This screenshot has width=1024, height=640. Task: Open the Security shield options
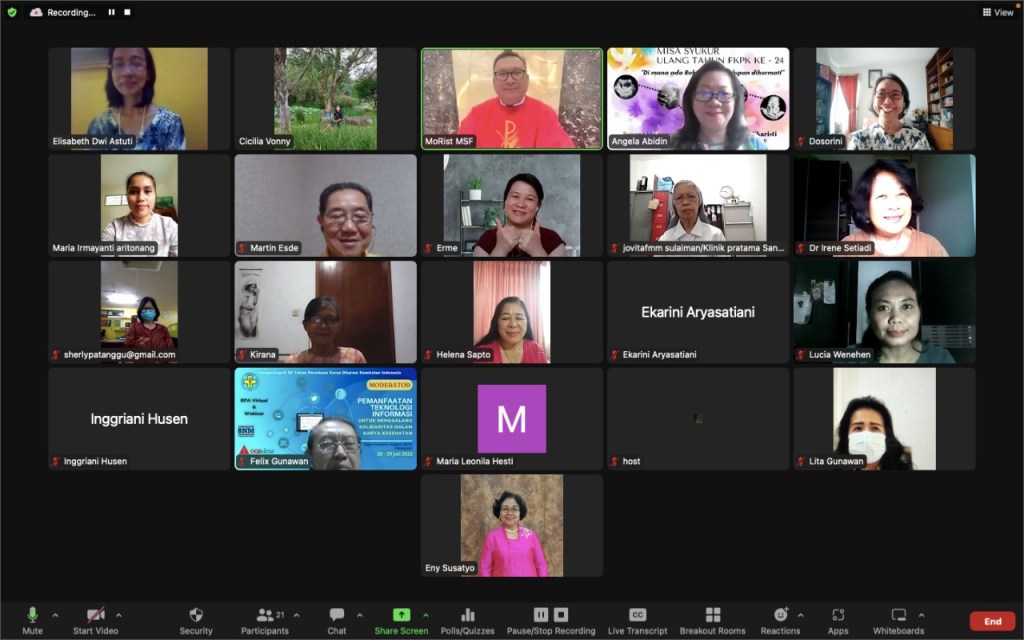(196, 615)
